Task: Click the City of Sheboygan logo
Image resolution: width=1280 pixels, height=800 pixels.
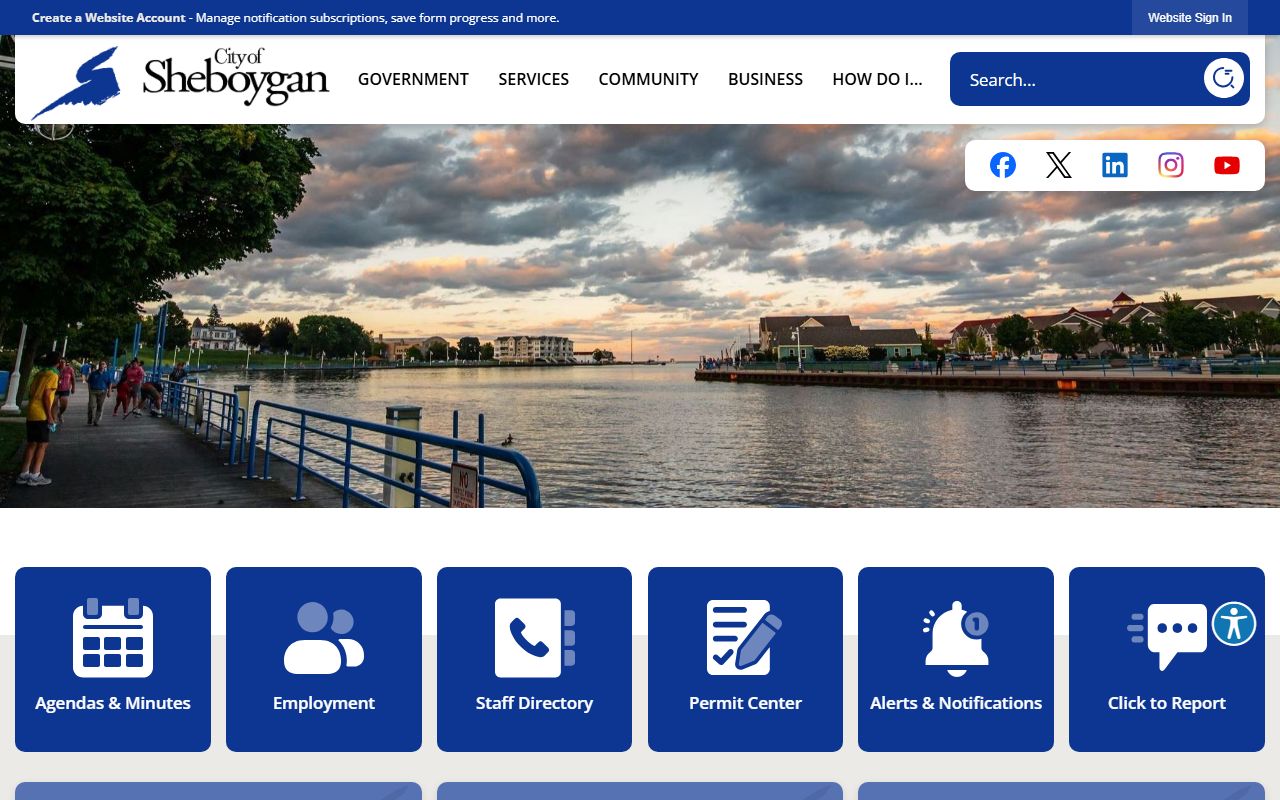Action: (180, 82)
